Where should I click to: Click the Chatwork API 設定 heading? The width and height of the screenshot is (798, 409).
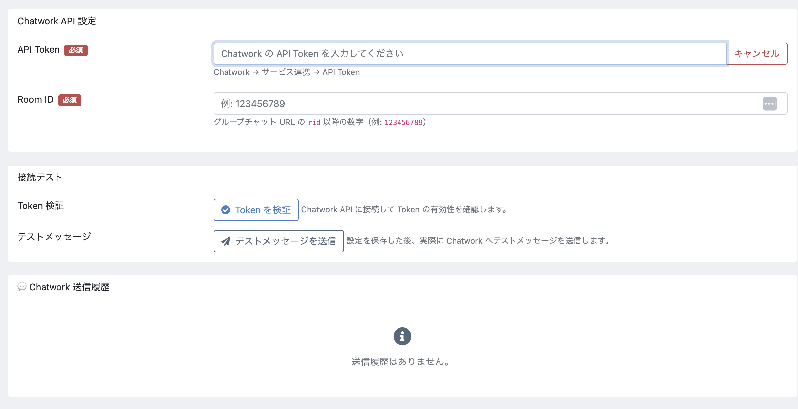point(56,21)
